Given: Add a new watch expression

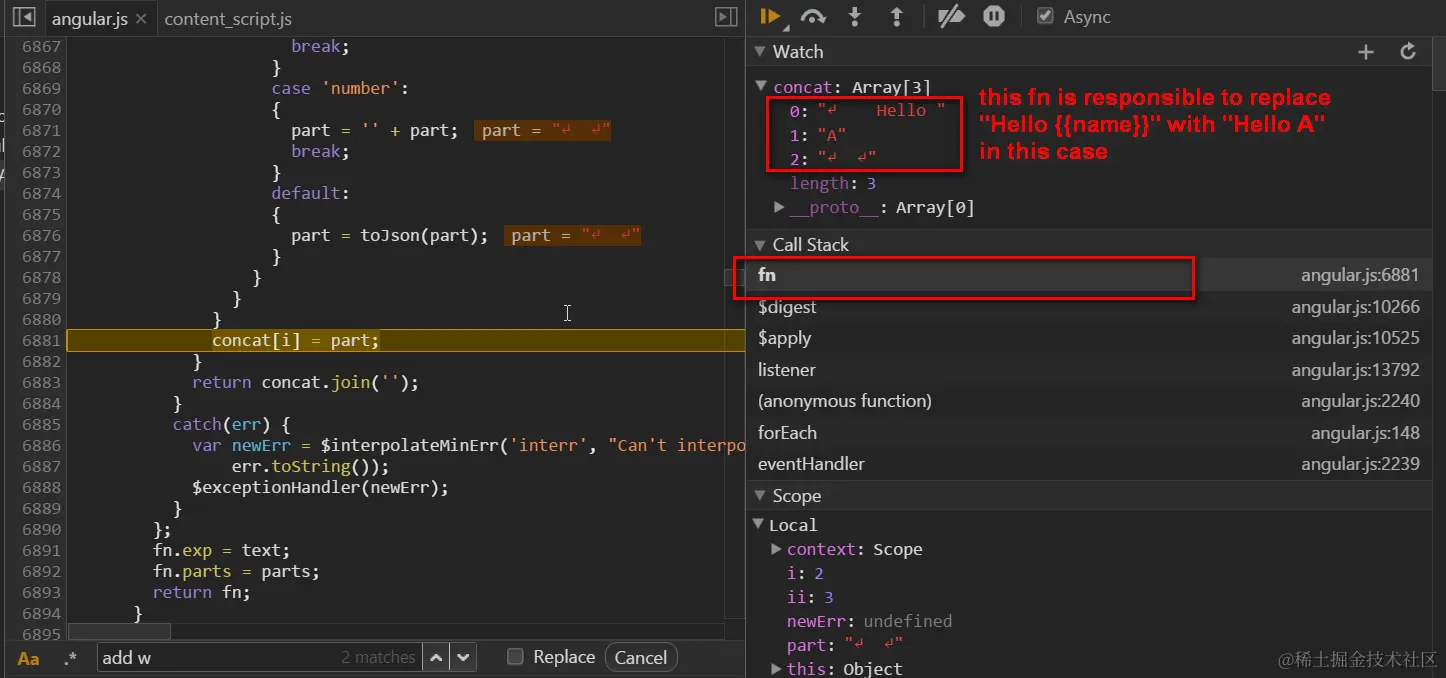Looking at the screenshot, I should tap(1366, 52).
